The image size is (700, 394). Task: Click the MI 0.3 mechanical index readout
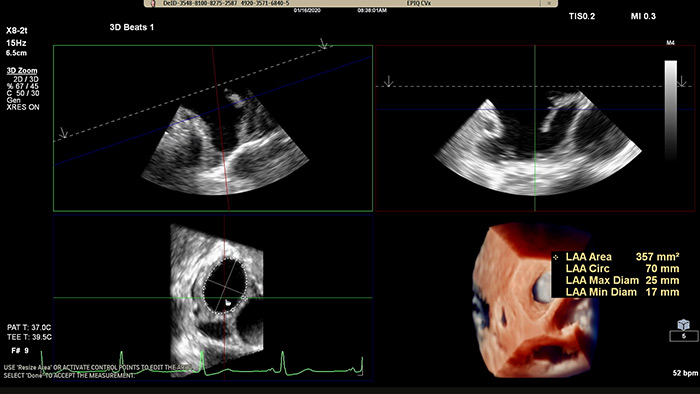(x=643, y=16)
